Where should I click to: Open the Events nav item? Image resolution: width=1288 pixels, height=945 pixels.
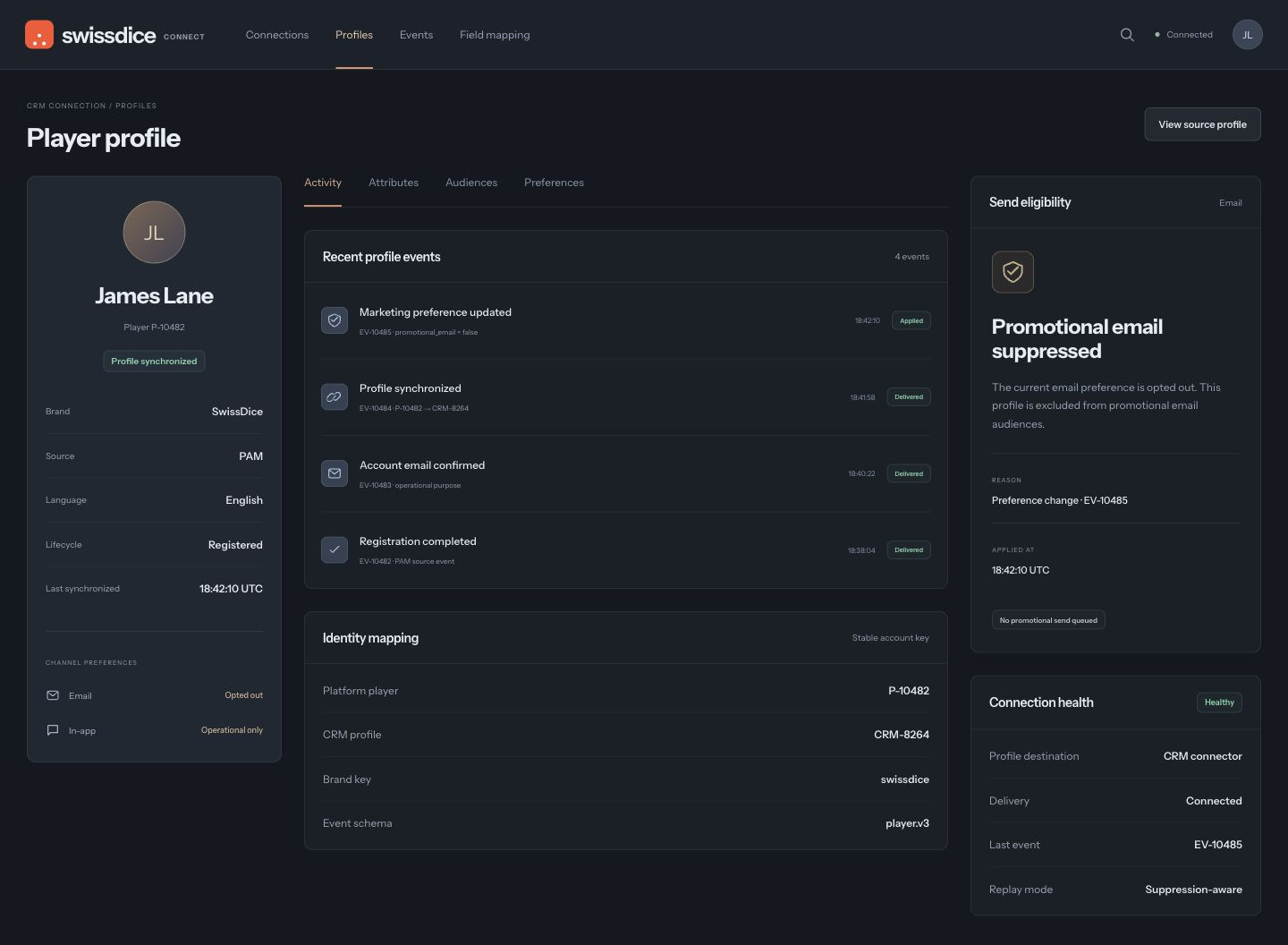416,35
